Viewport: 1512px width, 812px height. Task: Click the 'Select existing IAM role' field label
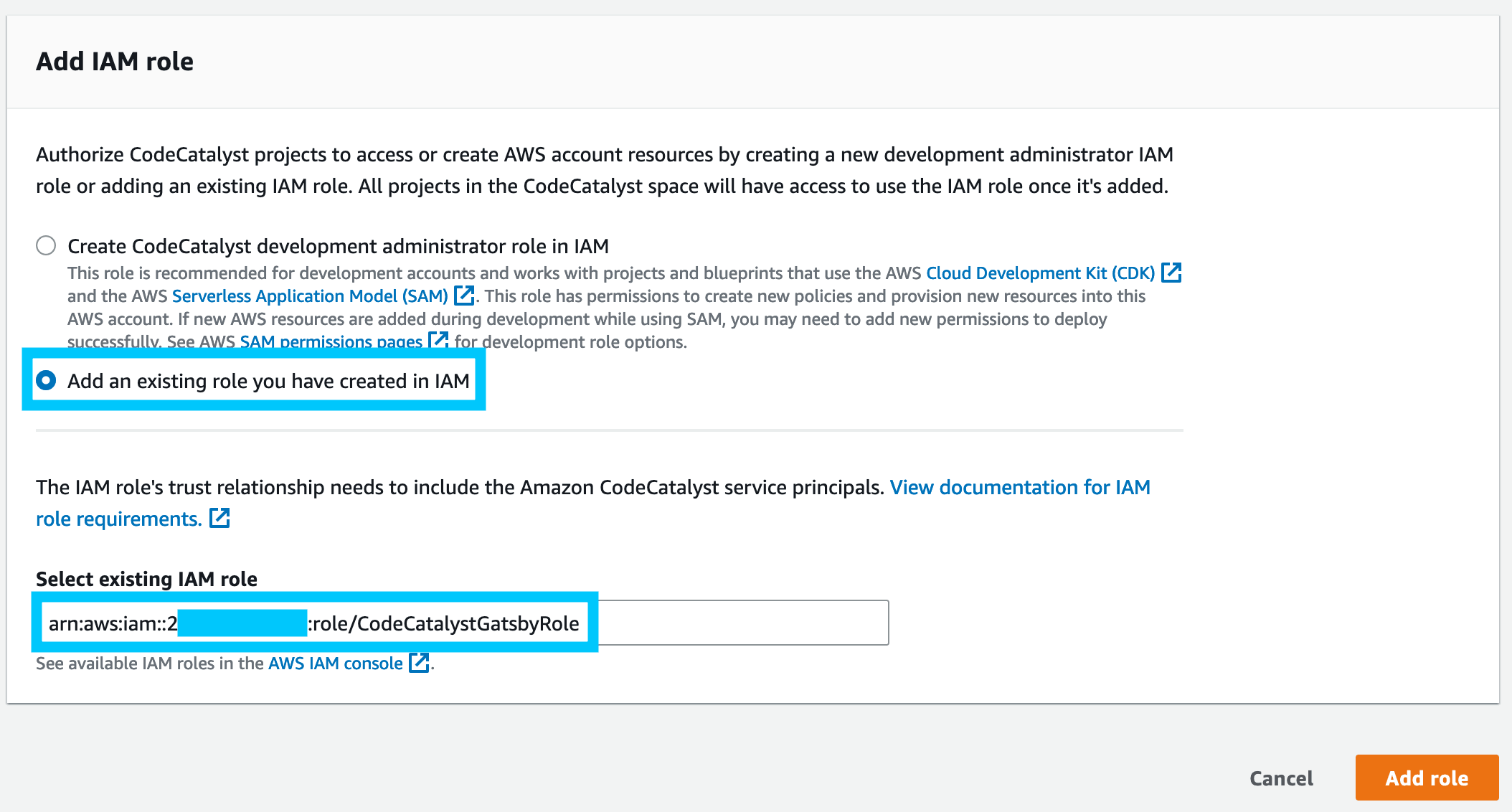(x=146, y=579)
